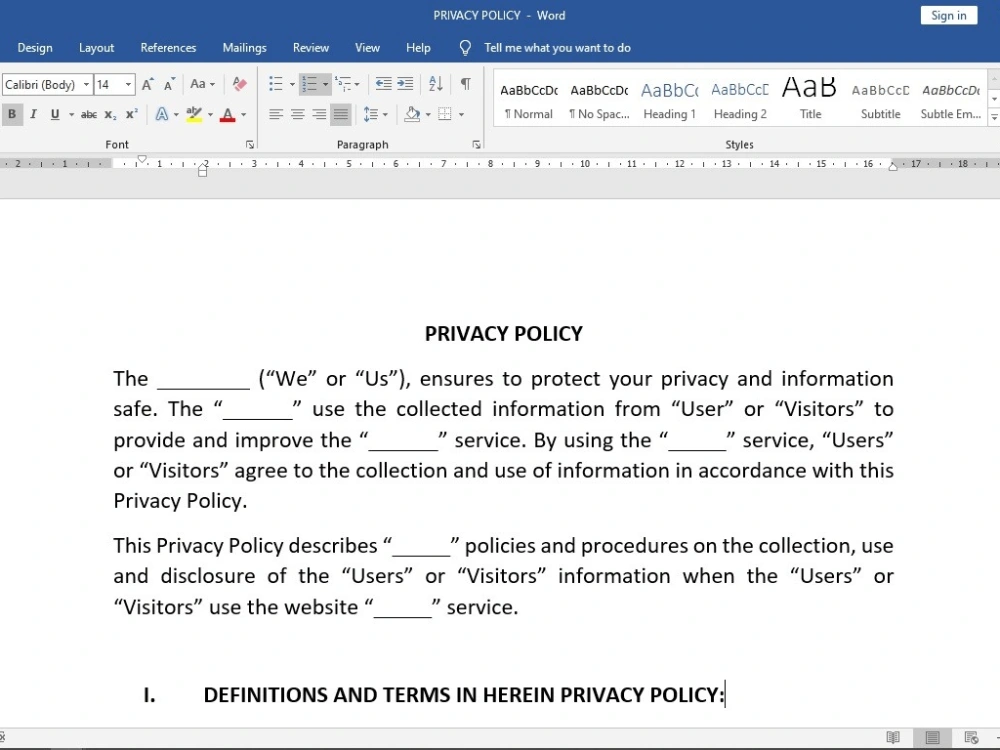Toggle Numbering list button
This screenshot has width=1000, height=750.
(310, 84)
